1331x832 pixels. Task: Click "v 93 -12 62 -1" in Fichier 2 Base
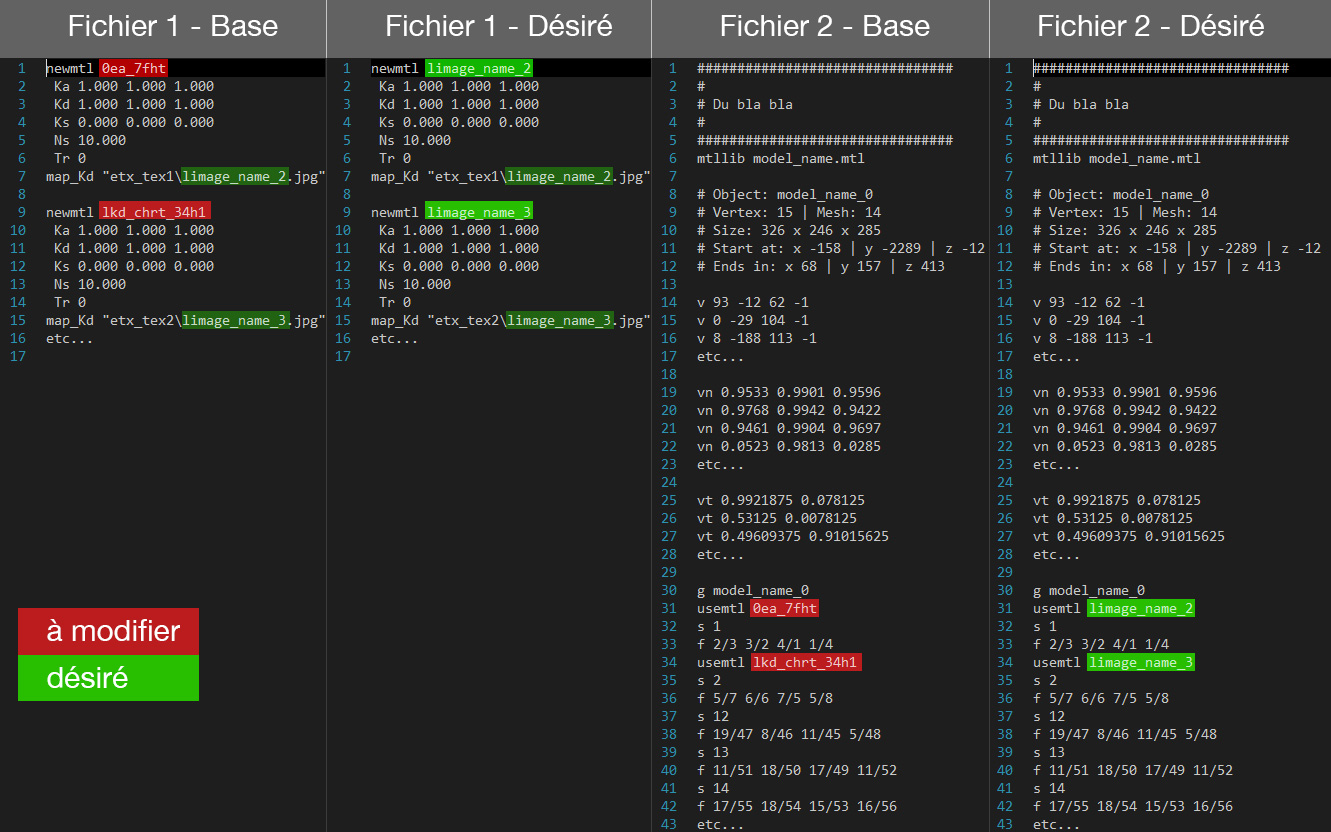click(x=753, y=302)
